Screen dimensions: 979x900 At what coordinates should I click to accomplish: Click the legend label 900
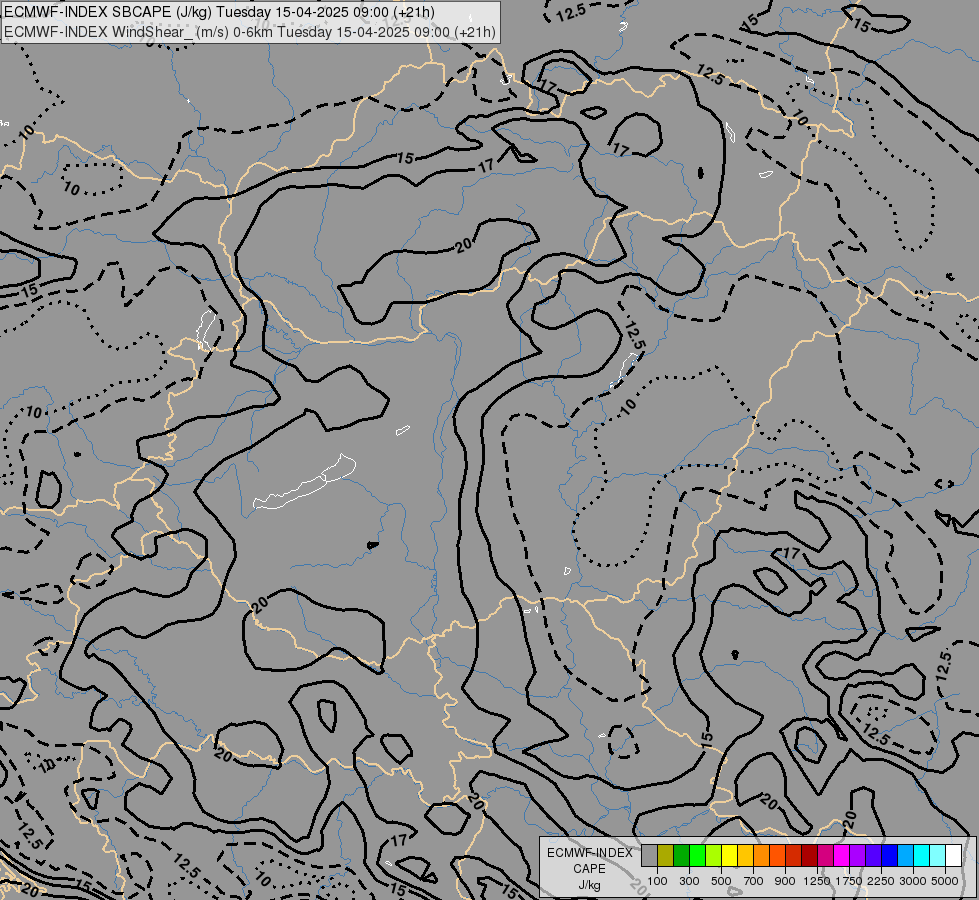click(x=785, y=881)
